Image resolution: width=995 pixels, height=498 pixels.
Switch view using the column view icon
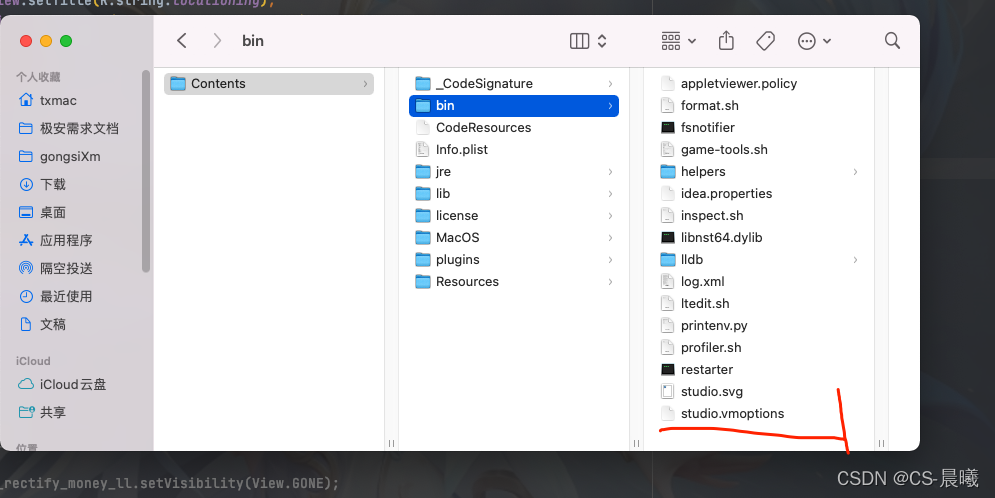579,41
